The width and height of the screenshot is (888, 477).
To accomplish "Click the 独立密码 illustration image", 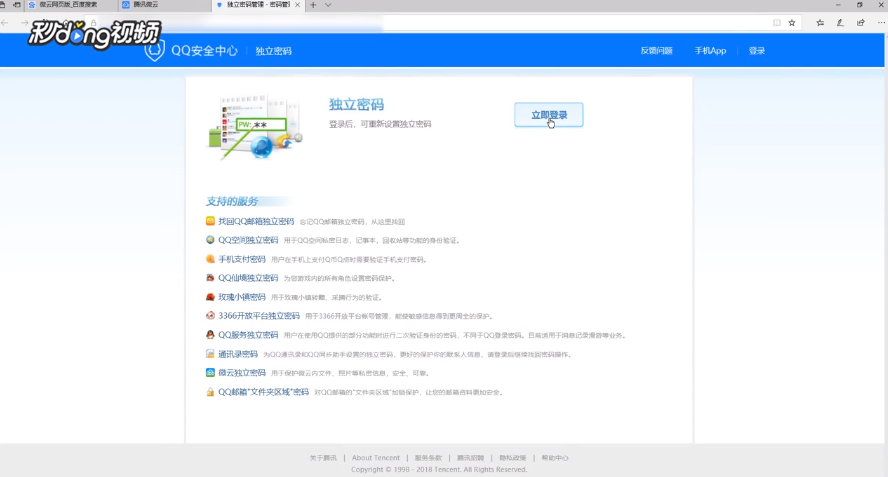I will [x=255, y=127].
